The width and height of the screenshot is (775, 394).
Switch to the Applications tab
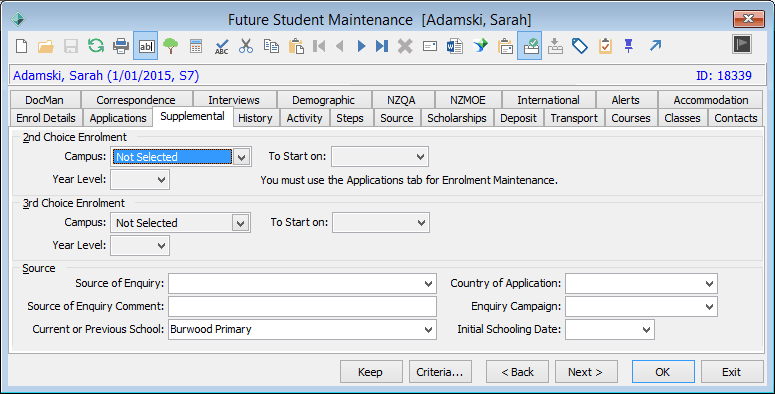(118, 118)
